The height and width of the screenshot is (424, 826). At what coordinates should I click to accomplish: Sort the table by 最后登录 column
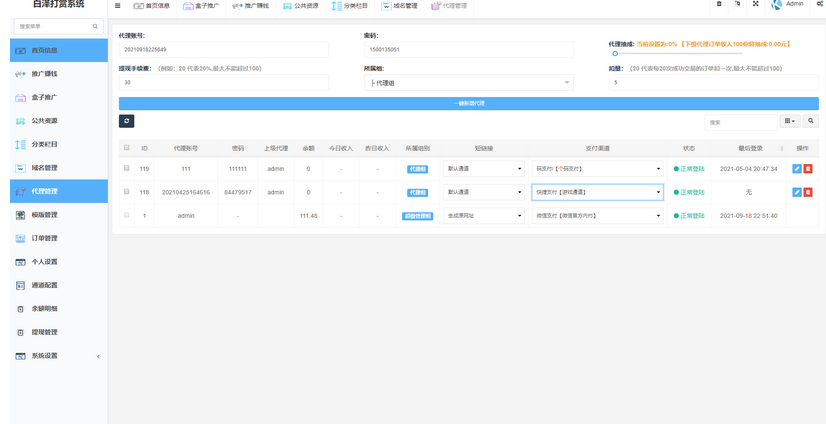point(749,149)
